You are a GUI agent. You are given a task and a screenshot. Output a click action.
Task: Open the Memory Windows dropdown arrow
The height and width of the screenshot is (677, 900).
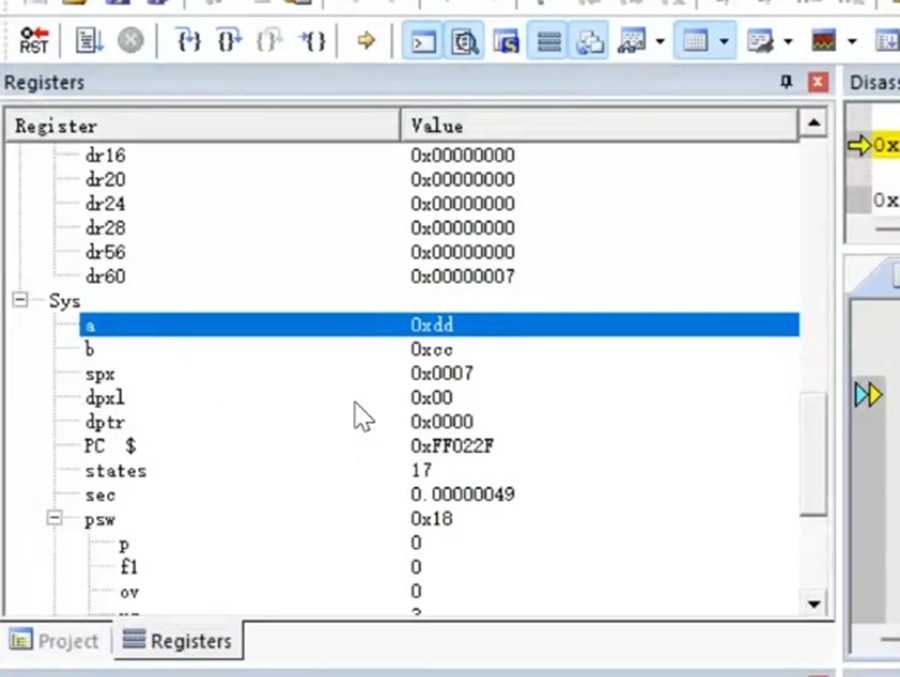(x=723, y=42)
